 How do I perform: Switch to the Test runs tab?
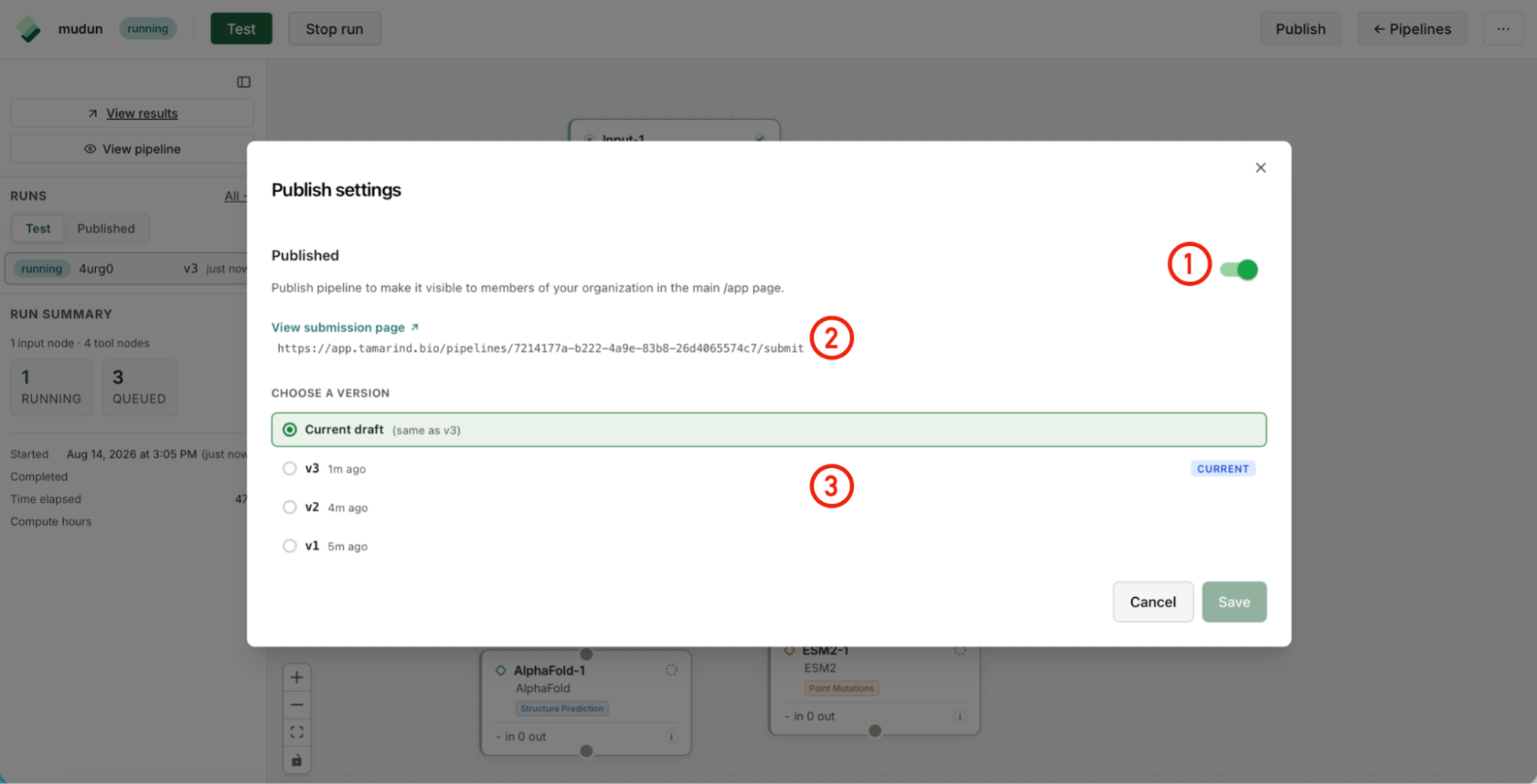pyautogui.click(x=38, y=228)
